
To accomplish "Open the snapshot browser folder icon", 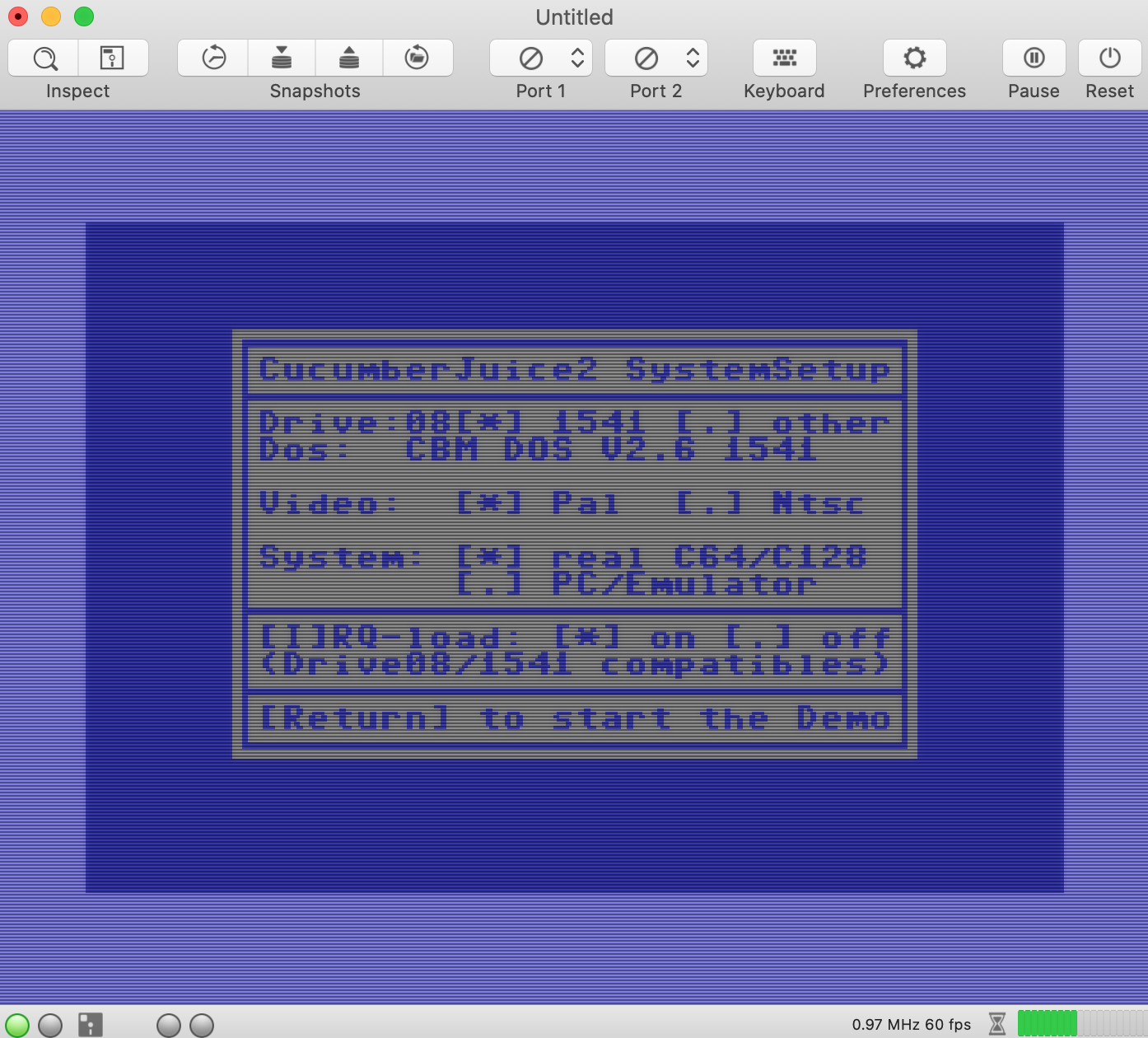I will point(418,58).
